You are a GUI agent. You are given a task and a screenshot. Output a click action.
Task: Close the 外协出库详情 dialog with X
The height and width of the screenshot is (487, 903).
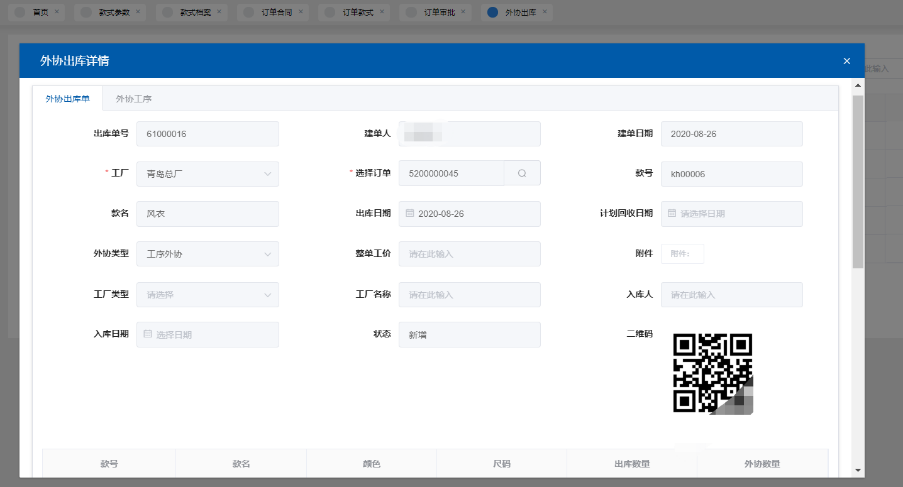[846, 61]
